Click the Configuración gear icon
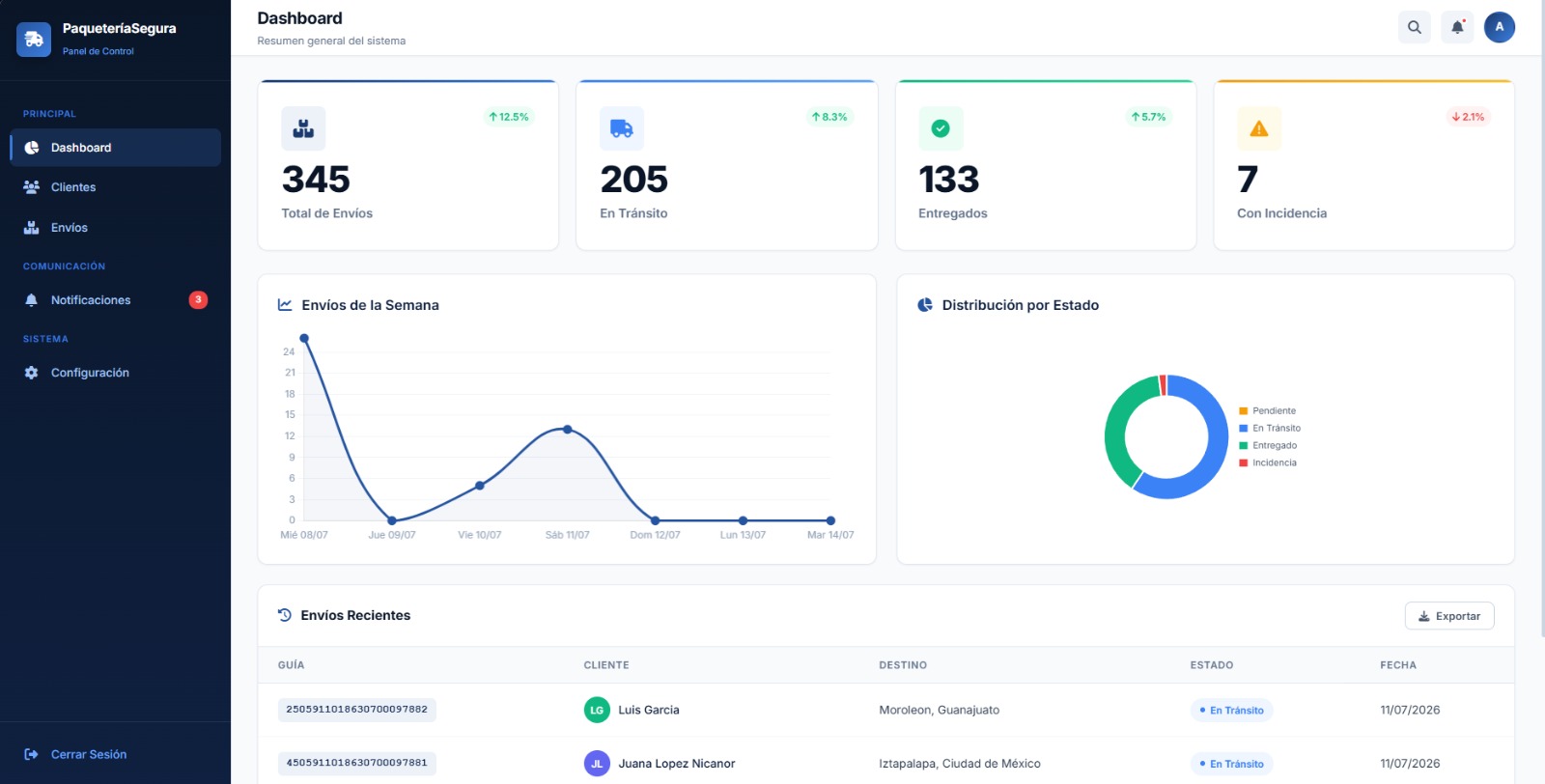This screenshot has width=1545, height=784. (32, 373)
